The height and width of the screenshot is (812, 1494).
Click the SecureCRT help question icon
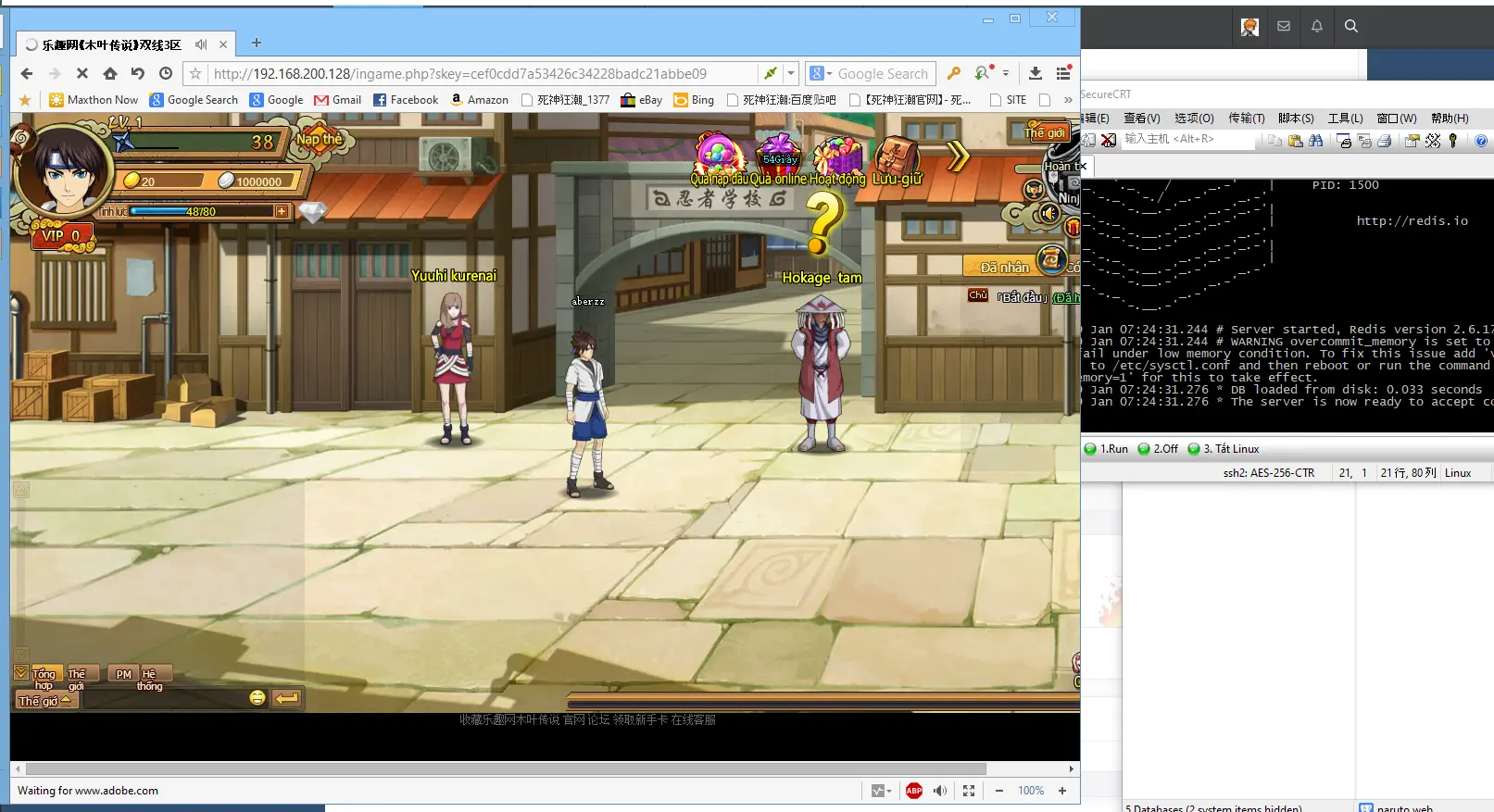[1481, 141]
